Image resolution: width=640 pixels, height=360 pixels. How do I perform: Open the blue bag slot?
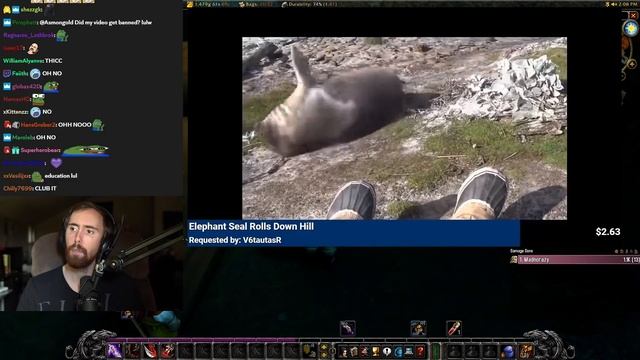508,351
